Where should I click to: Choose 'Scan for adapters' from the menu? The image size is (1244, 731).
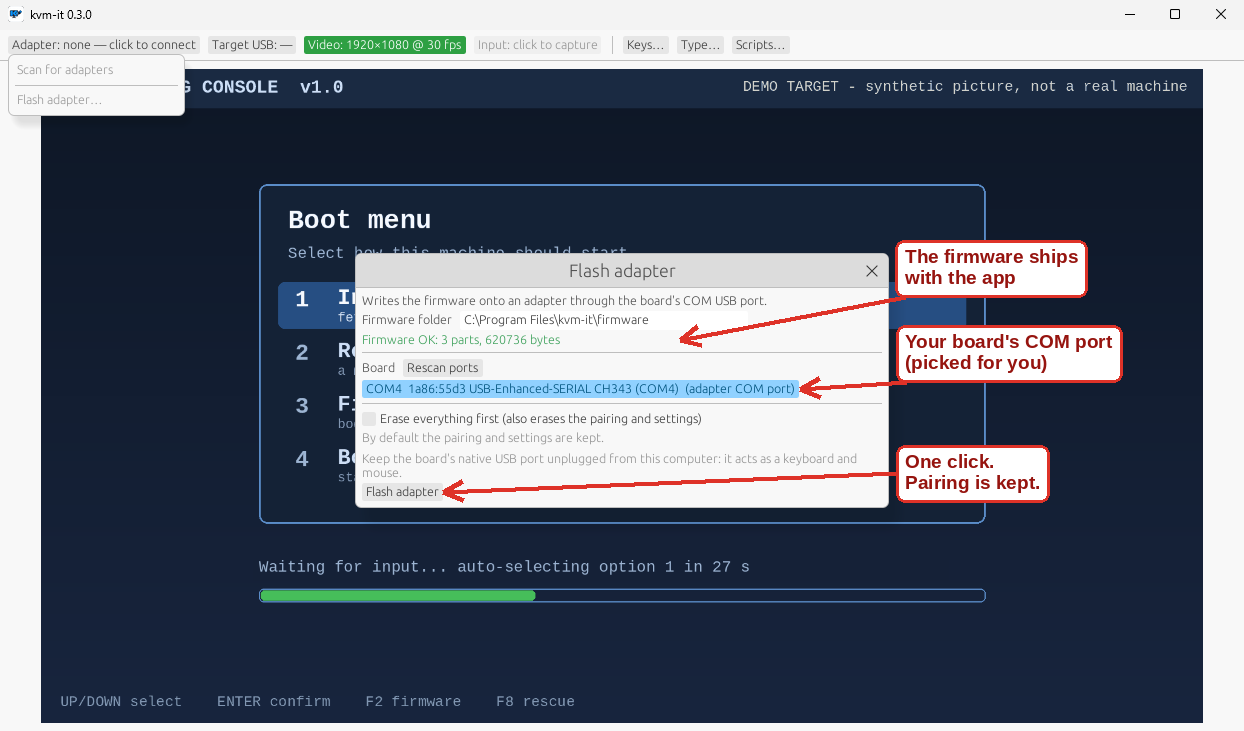(x=65, y=70)
